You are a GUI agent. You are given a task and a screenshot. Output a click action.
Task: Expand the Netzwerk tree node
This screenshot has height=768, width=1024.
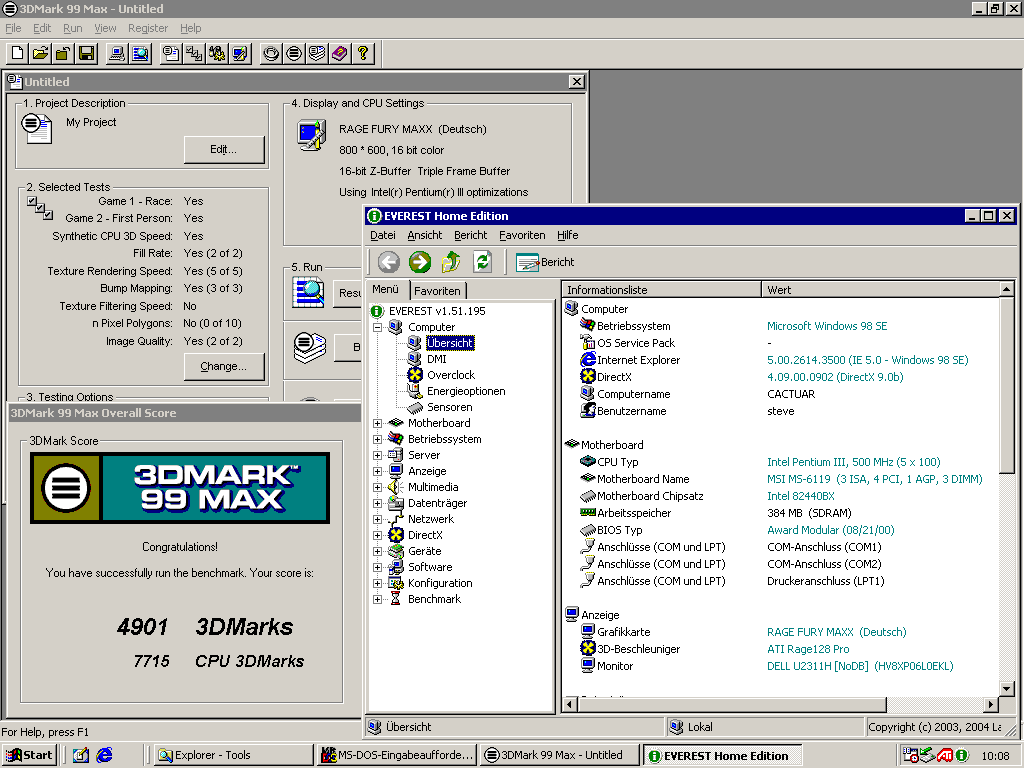point(377,519)
